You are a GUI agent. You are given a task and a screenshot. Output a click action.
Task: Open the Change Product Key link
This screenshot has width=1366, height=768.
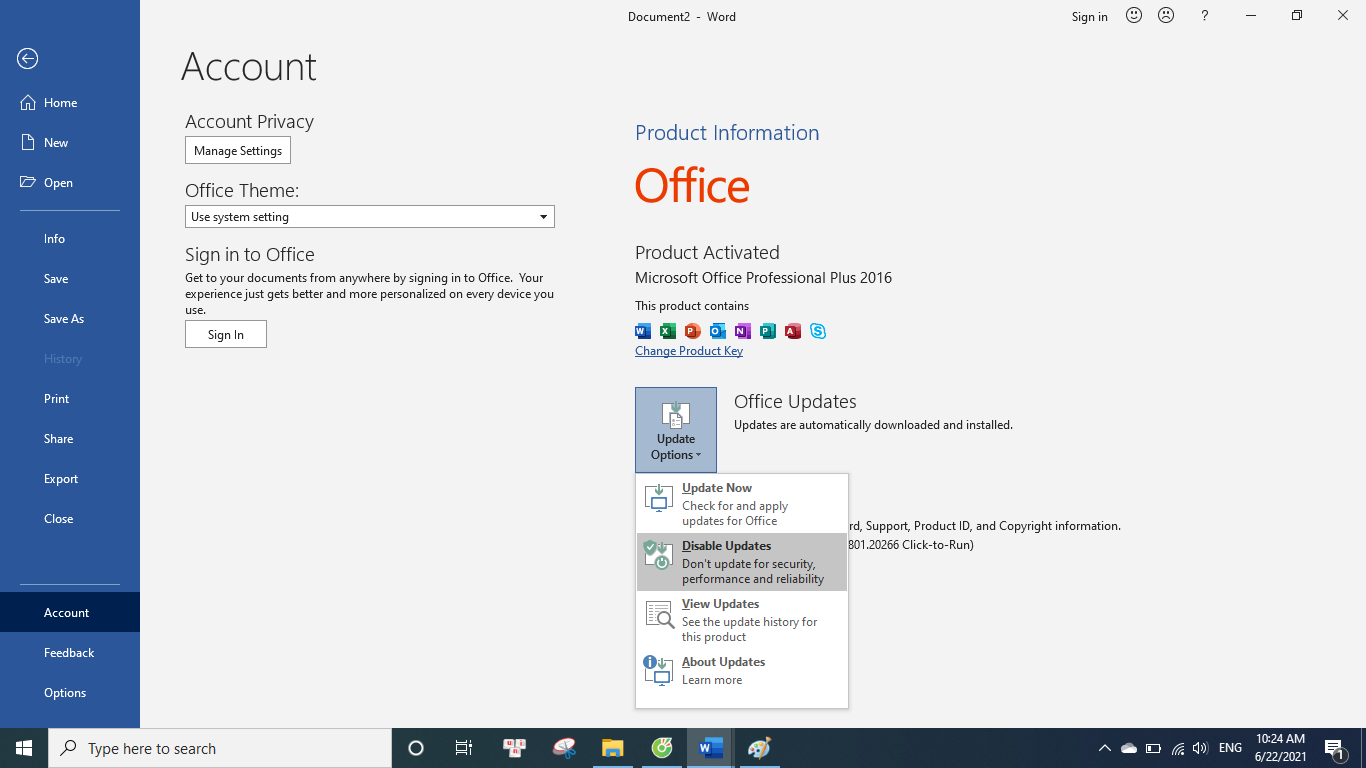[688, 351]
